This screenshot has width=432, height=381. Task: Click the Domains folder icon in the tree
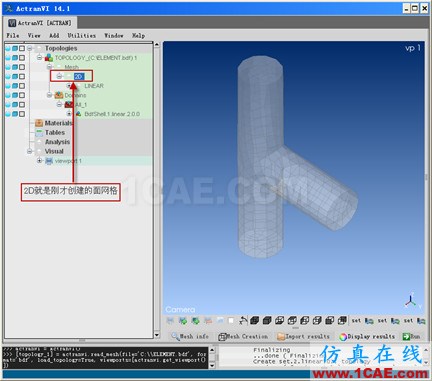tap(59, 95)
